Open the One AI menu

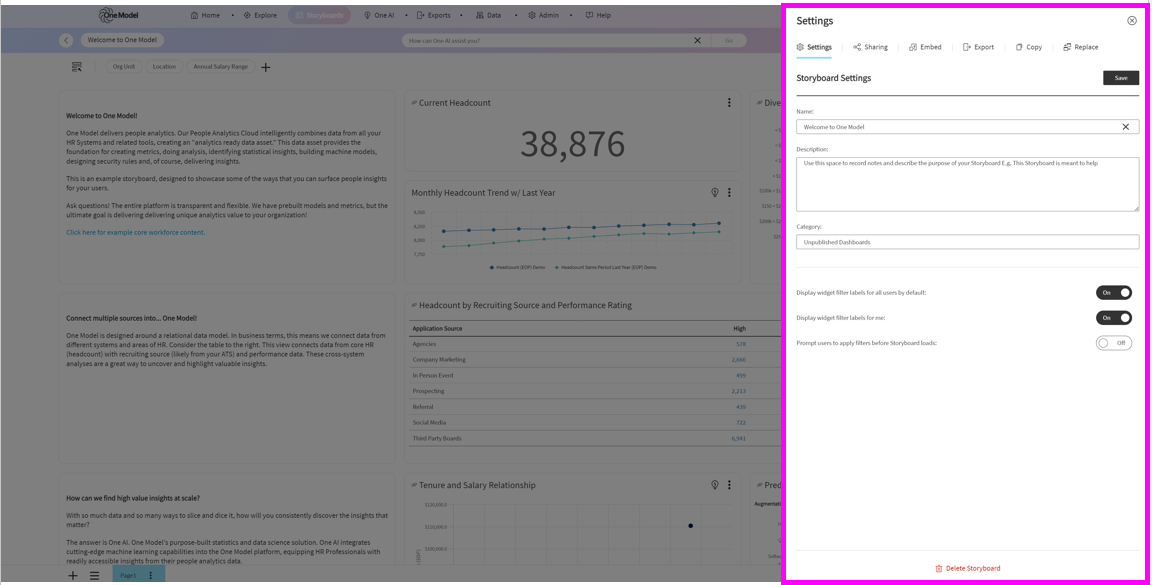(379, 15)
